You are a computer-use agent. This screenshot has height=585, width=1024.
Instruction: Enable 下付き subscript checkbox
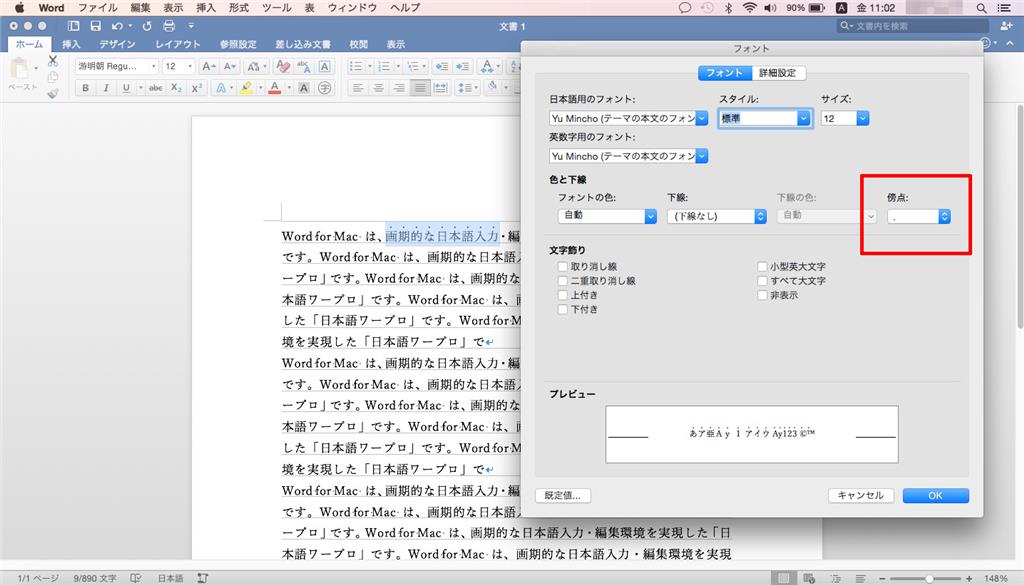[562, 309]
